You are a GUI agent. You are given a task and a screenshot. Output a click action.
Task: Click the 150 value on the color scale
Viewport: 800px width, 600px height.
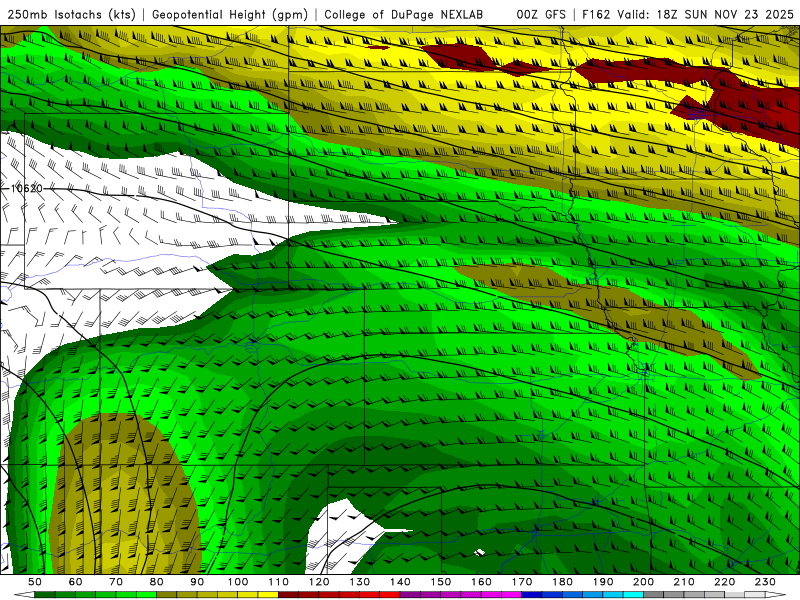click(x=440, y=582)
